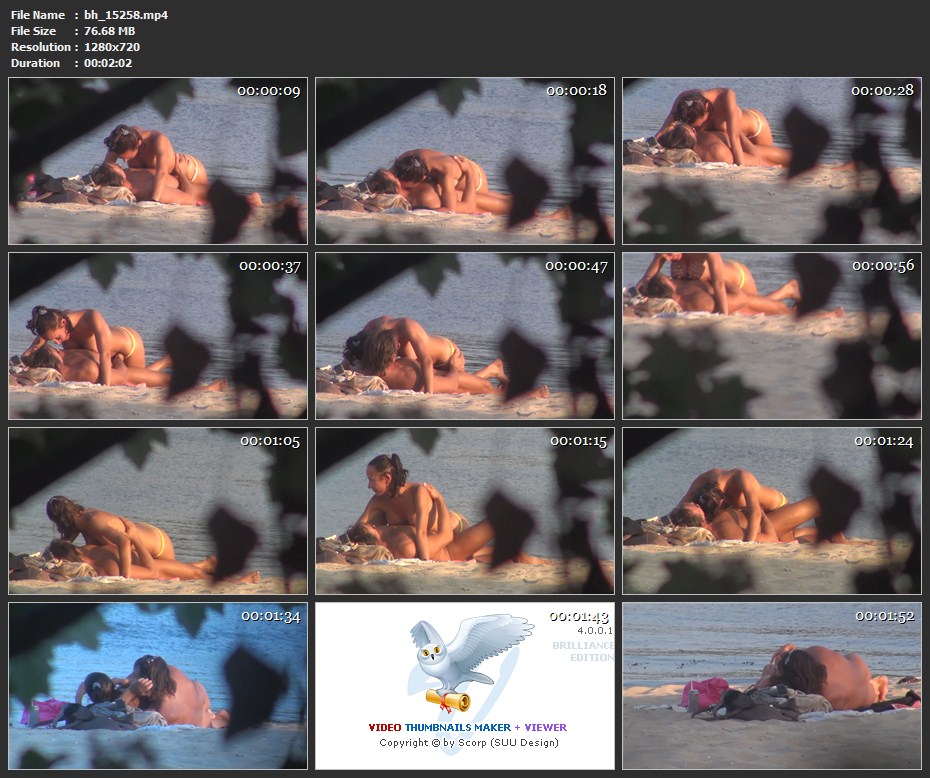Select the thumbnail with timestamp 00:01:15

pos(465,511)
